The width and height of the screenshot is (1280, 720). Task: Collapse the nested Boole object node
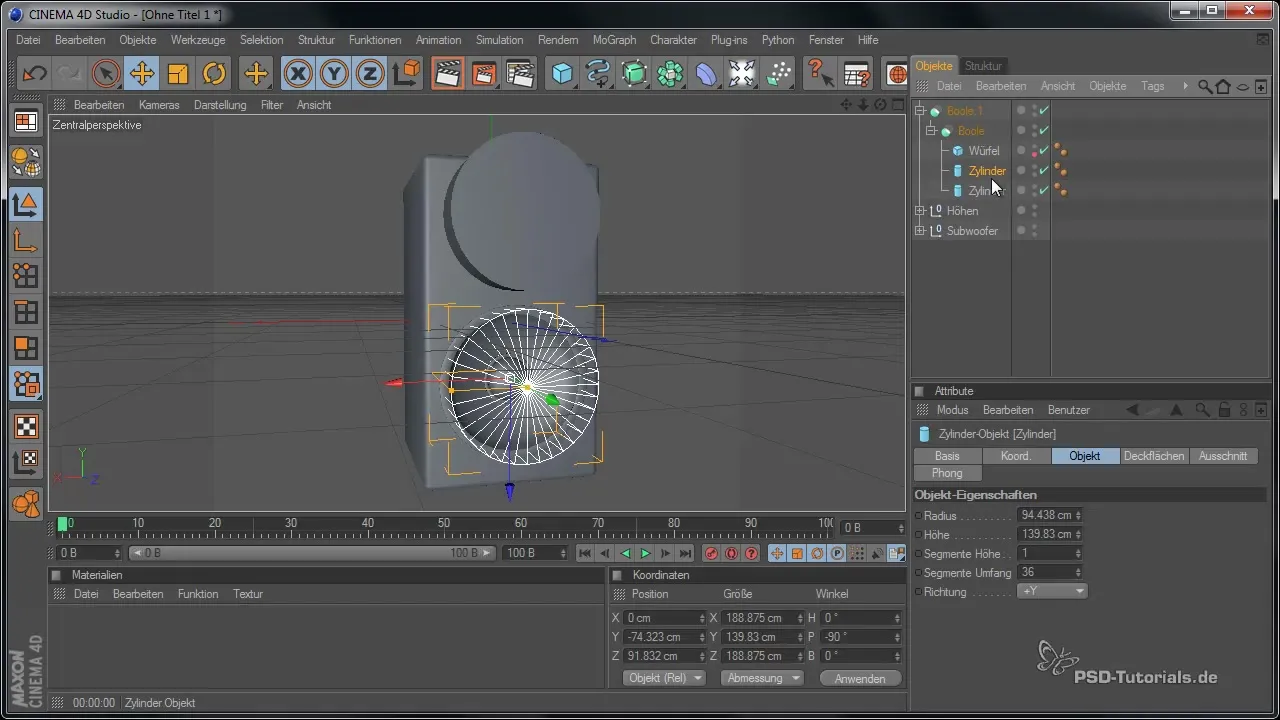[931, 131]
